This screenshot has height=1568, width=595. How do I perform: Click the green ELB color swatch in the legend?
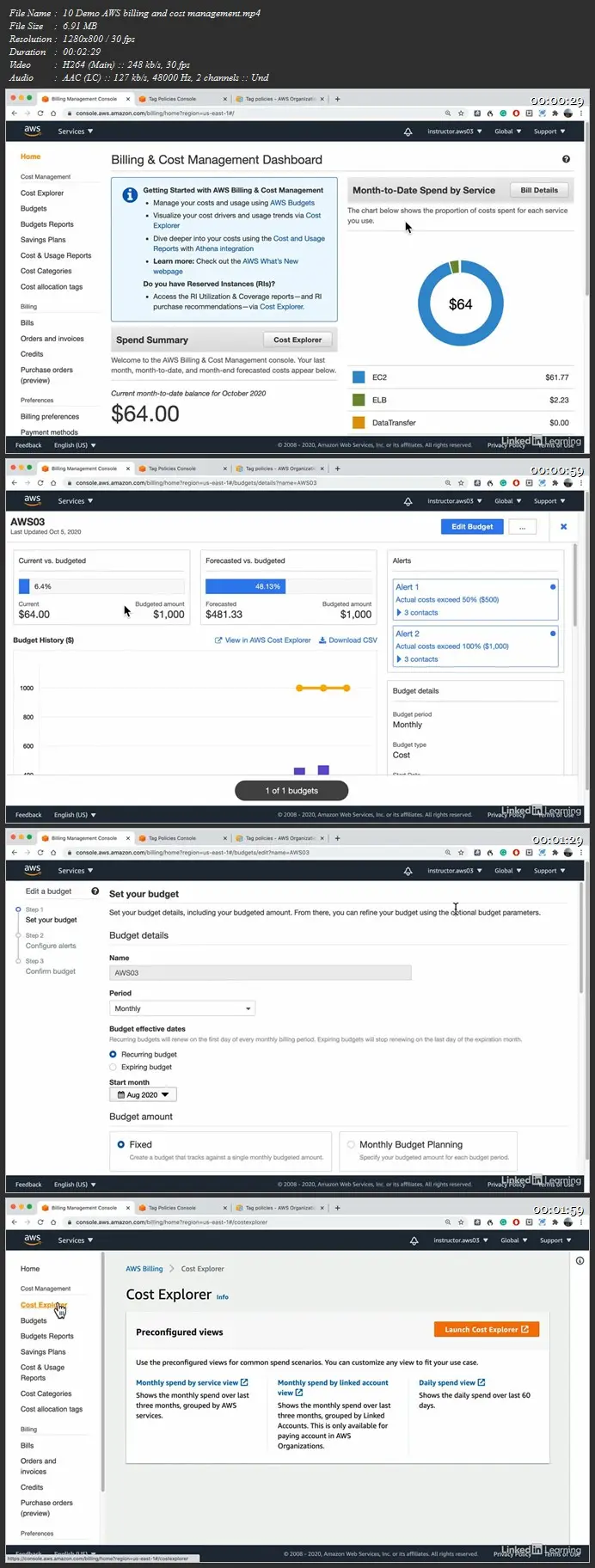click(359, 400)
